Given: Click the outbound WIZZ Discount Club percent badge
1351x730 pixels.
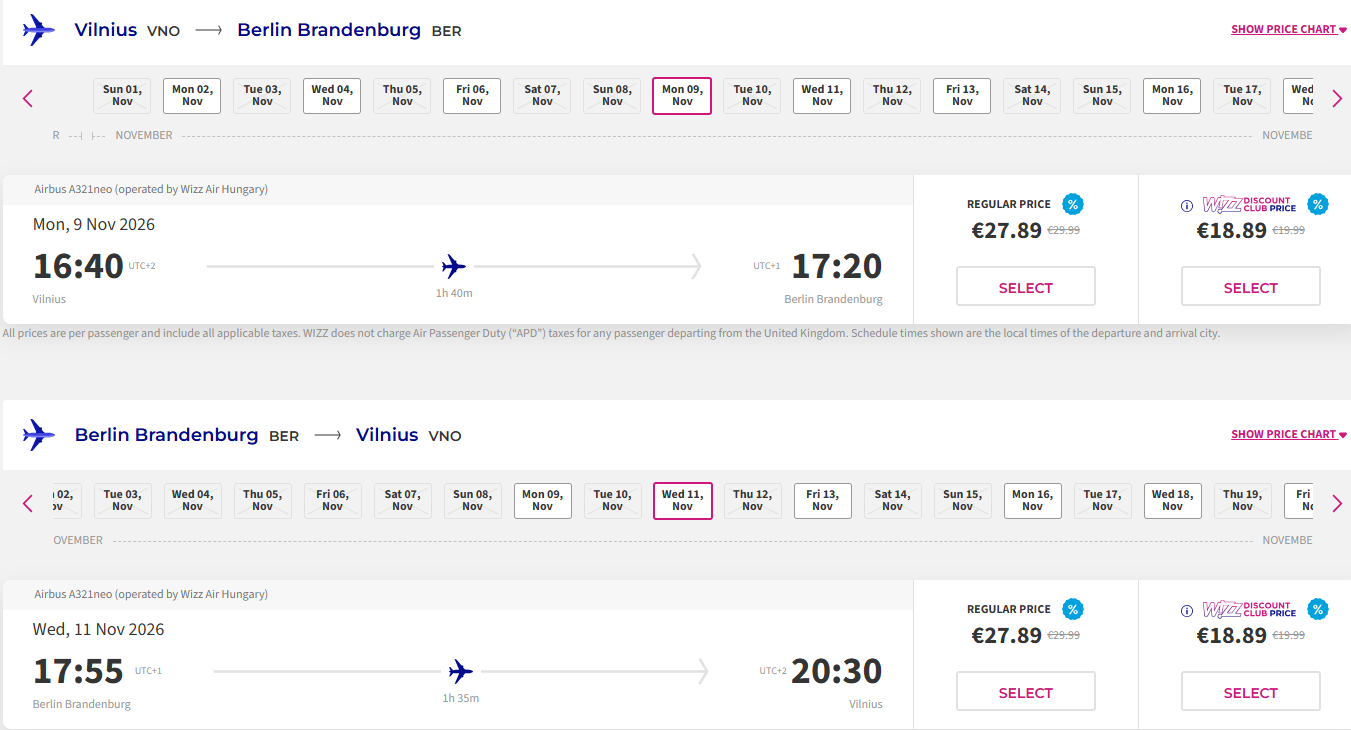Looking at the screenshot, I should pyautogui.click(x=1318, y=204).
